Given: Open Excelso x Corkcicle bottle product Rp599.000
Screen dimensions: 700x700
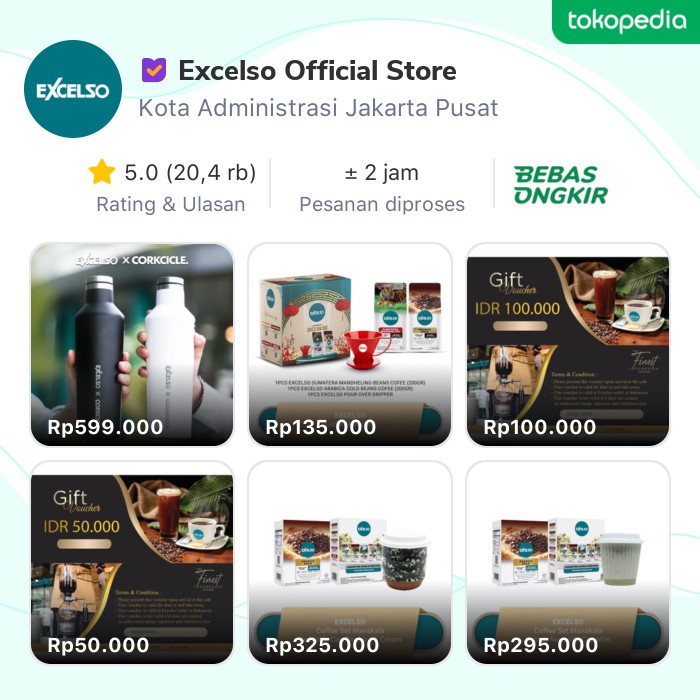Looking at the screenshot, I should [x=132, y=344].
